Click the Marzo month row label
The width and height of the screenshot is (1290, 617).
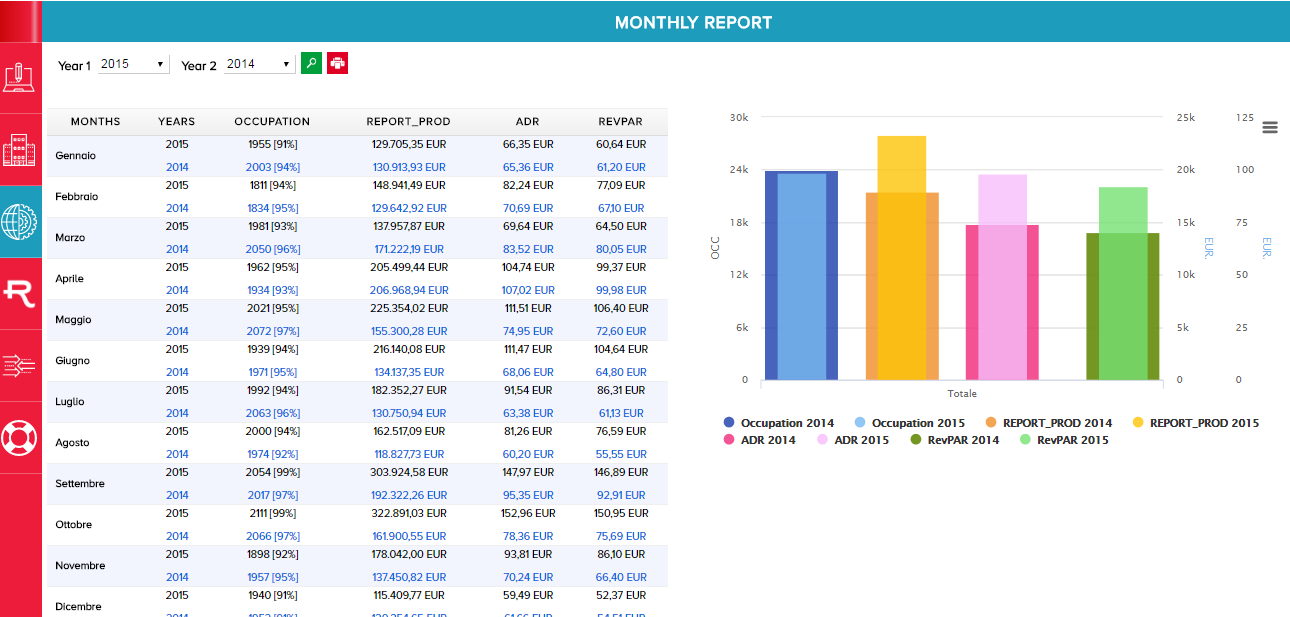pyautogui.click(x=70, y=238)
